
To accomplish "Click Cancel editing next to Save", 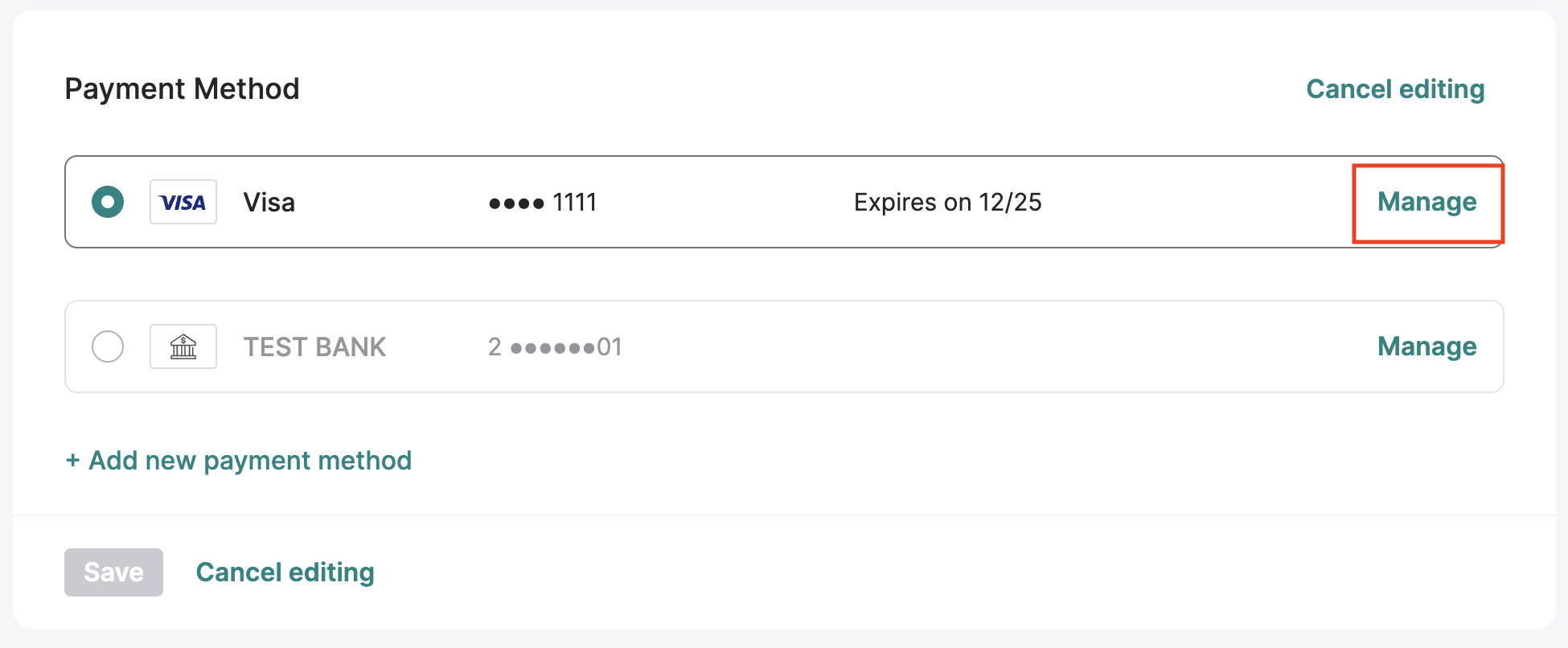I will click(285, 572).
